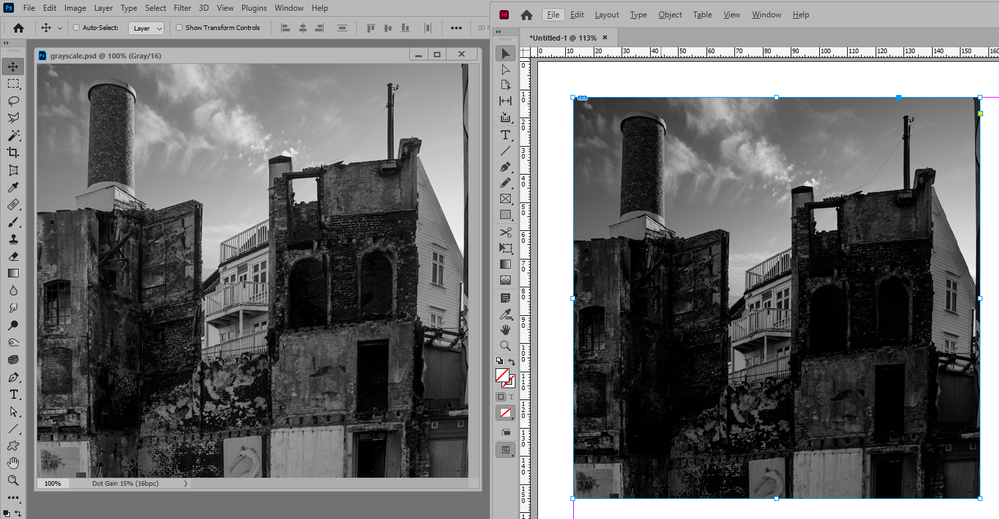Select the InDesign Scissors tool

pyautogui.click(x=506, y=232)
